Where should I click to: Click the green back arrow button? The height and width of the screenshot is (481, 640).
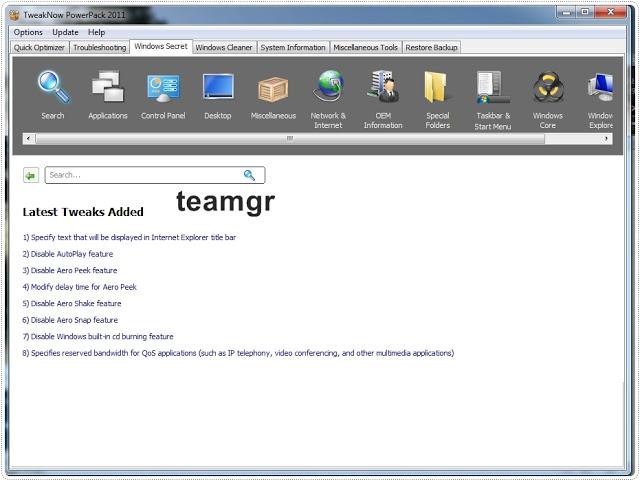(31, 176)
